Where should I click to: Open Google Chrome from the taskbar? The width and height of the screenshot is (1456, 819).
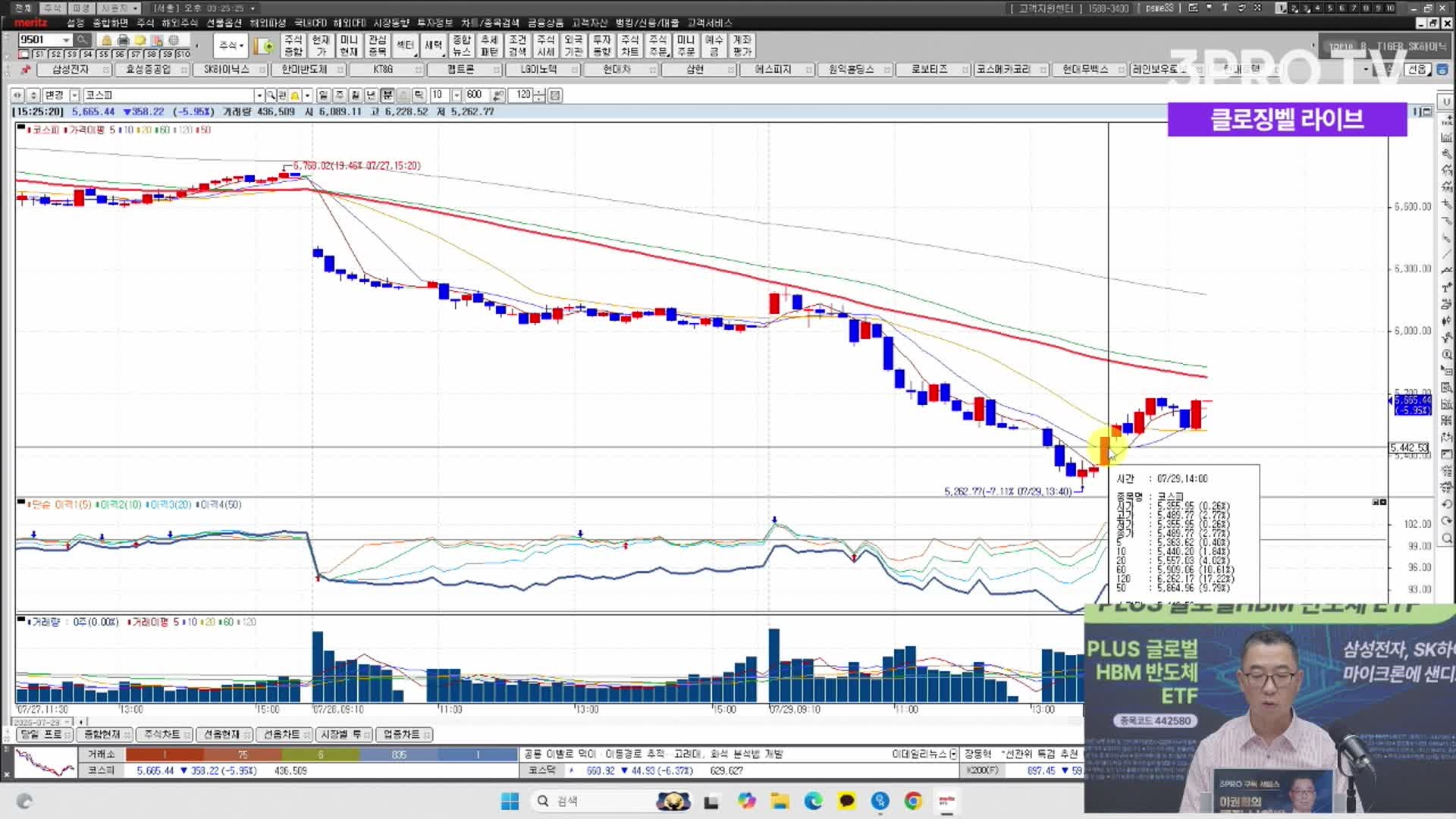[913, 801]
